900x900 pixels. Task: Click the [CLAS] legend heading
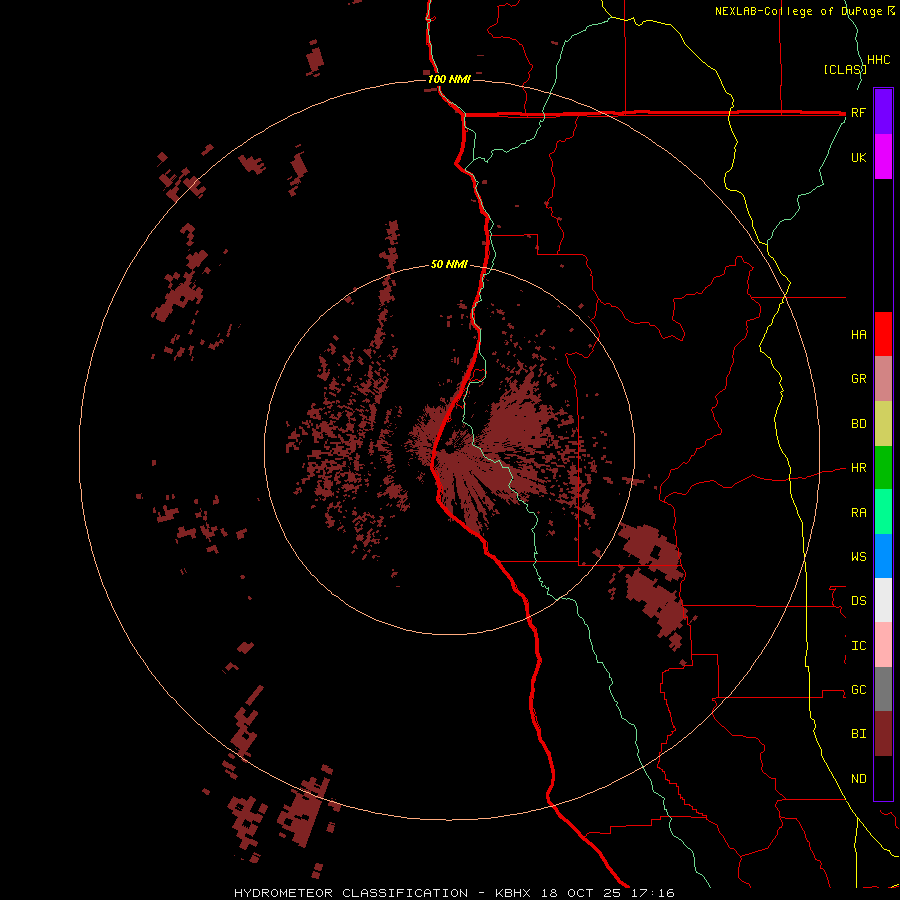(x=845, y=69)
